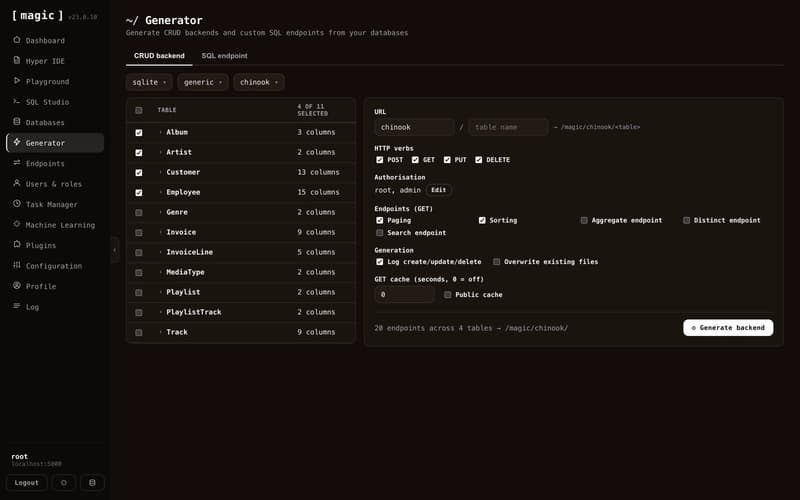Image resolution: width=800 pixels, height=500 pixels.
Task: Check the MediaType table checkbox
Action: tap(139, 272)
